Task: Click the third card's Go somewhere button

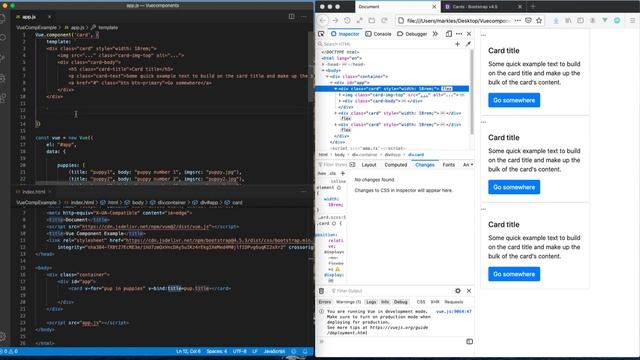Action: pos(514,274)
